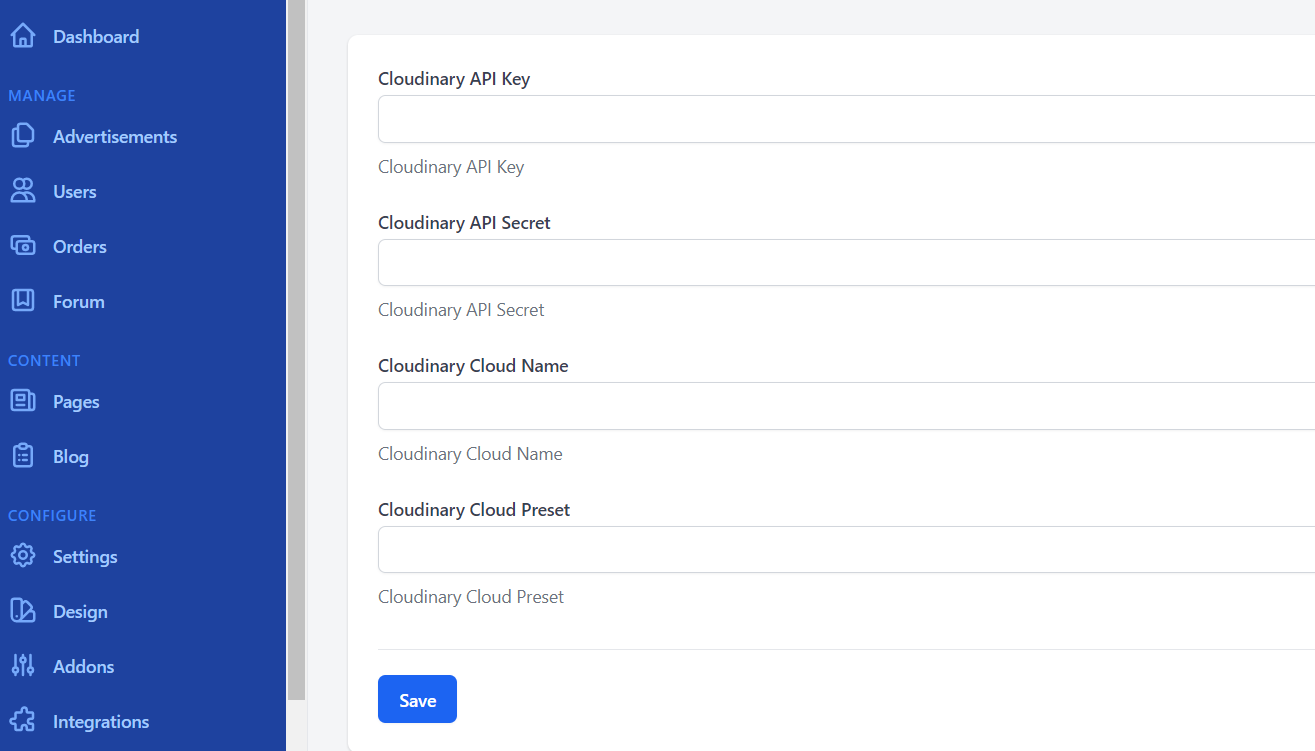1315x751 pixels.
Task: Click the Save button
Action: (417, 699)
